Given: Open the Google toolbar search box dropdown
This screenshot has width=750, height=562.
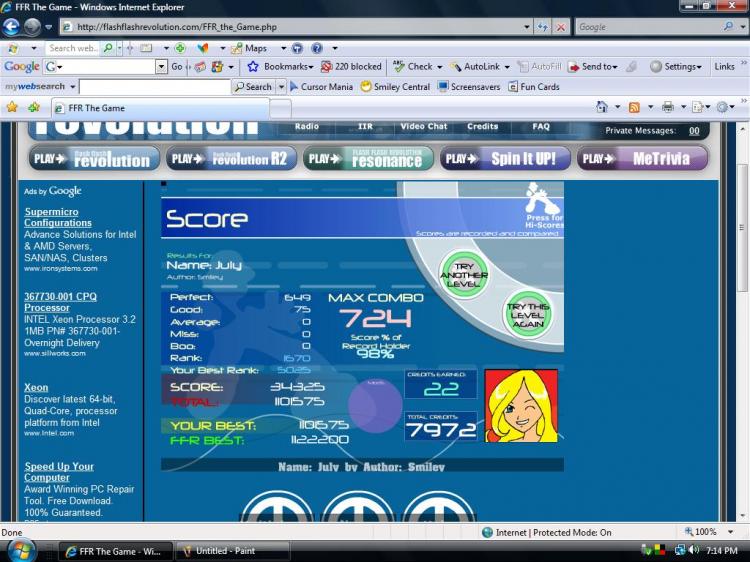Looking at the screenshot, I should coord(161,66).
